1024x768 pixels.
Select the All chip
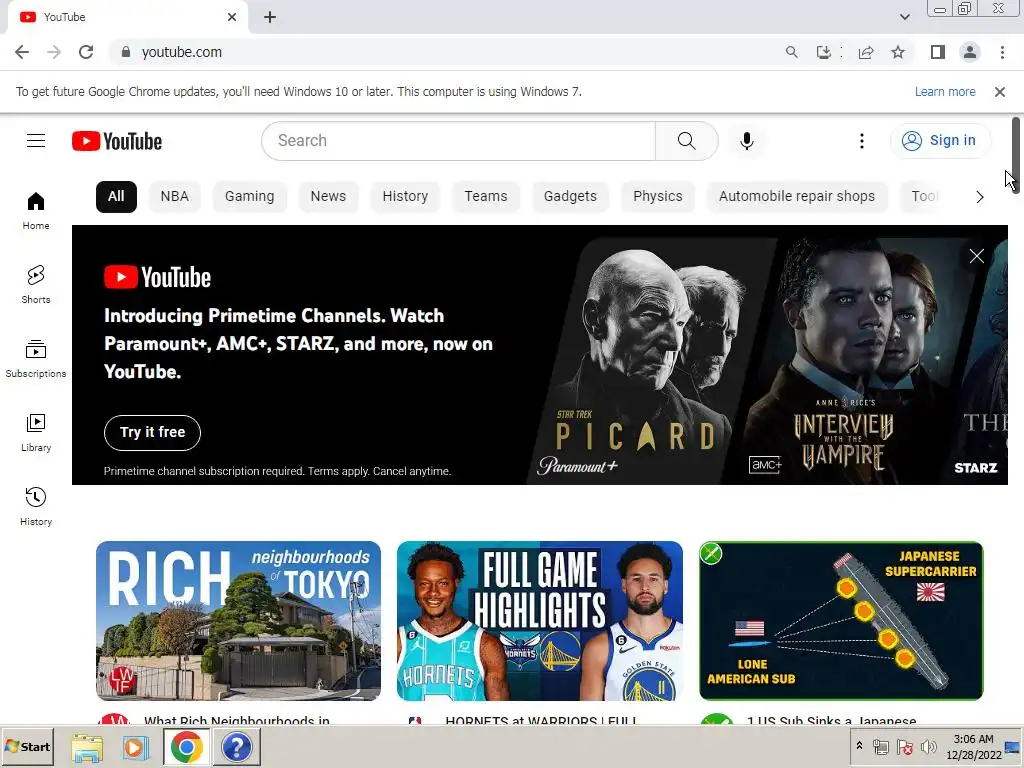click(x=116, y=197)
